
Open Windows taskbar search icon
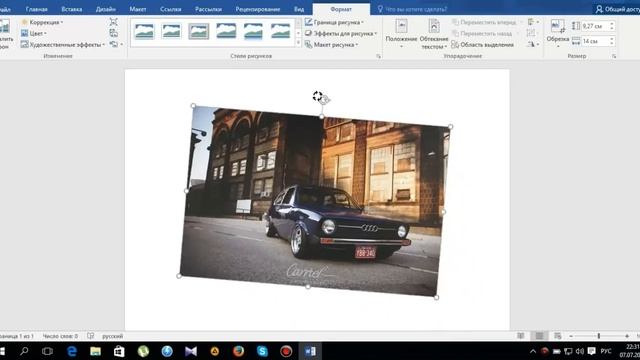pyautogui.click(x=24, y=351)
